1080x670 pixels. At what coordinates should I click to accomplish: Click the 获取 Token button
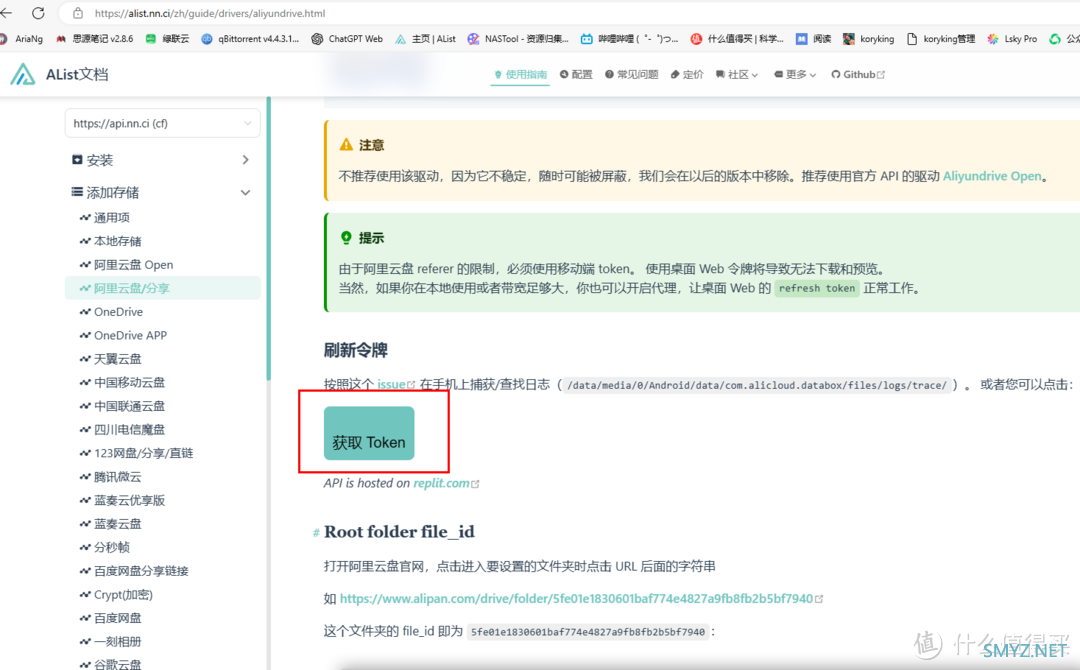369,433
